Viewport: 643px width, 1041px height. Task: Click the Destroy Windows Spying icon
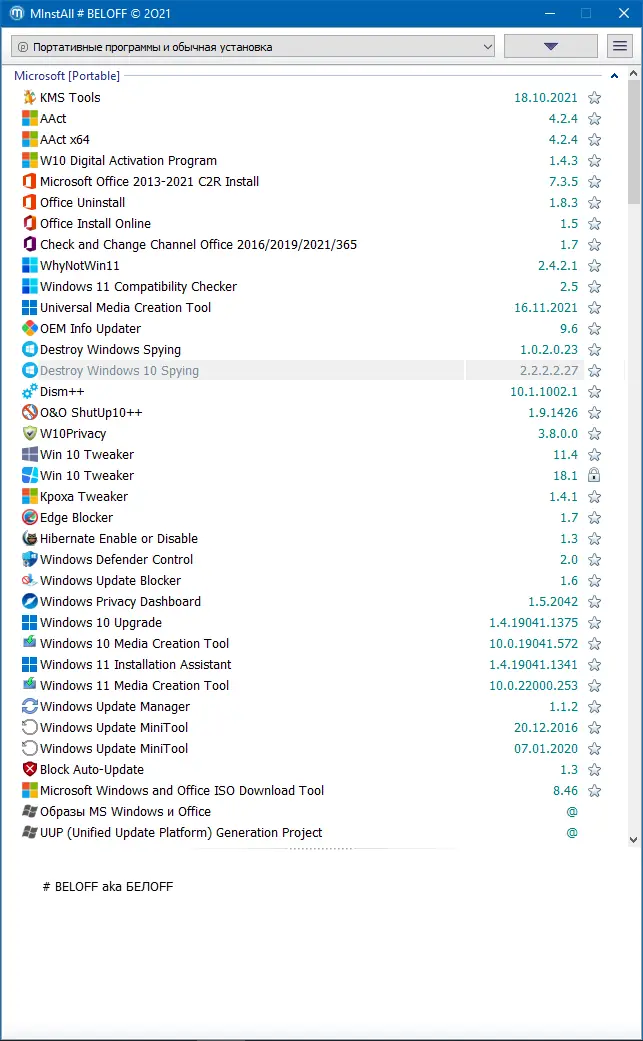click(29, 350)
